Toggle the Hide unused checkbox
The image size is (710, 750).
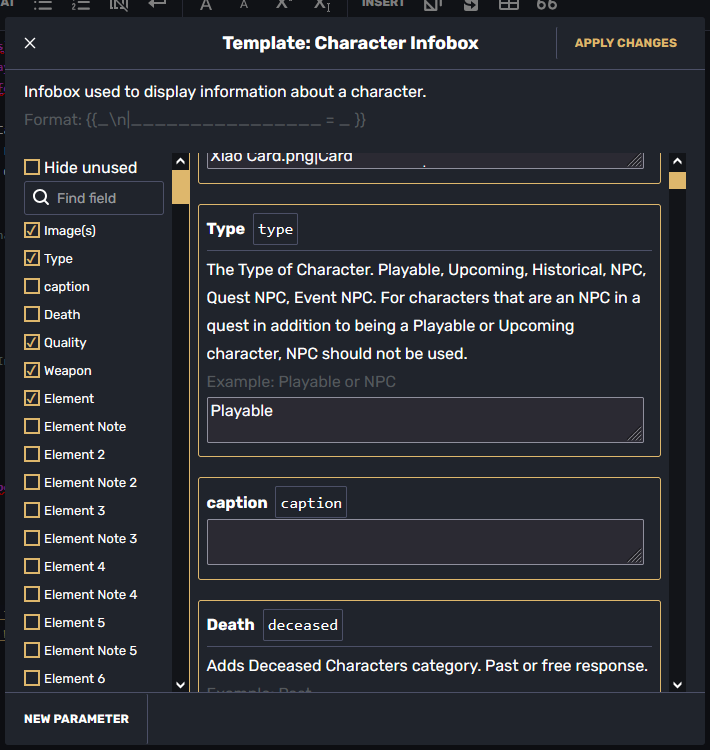point(32,167)
